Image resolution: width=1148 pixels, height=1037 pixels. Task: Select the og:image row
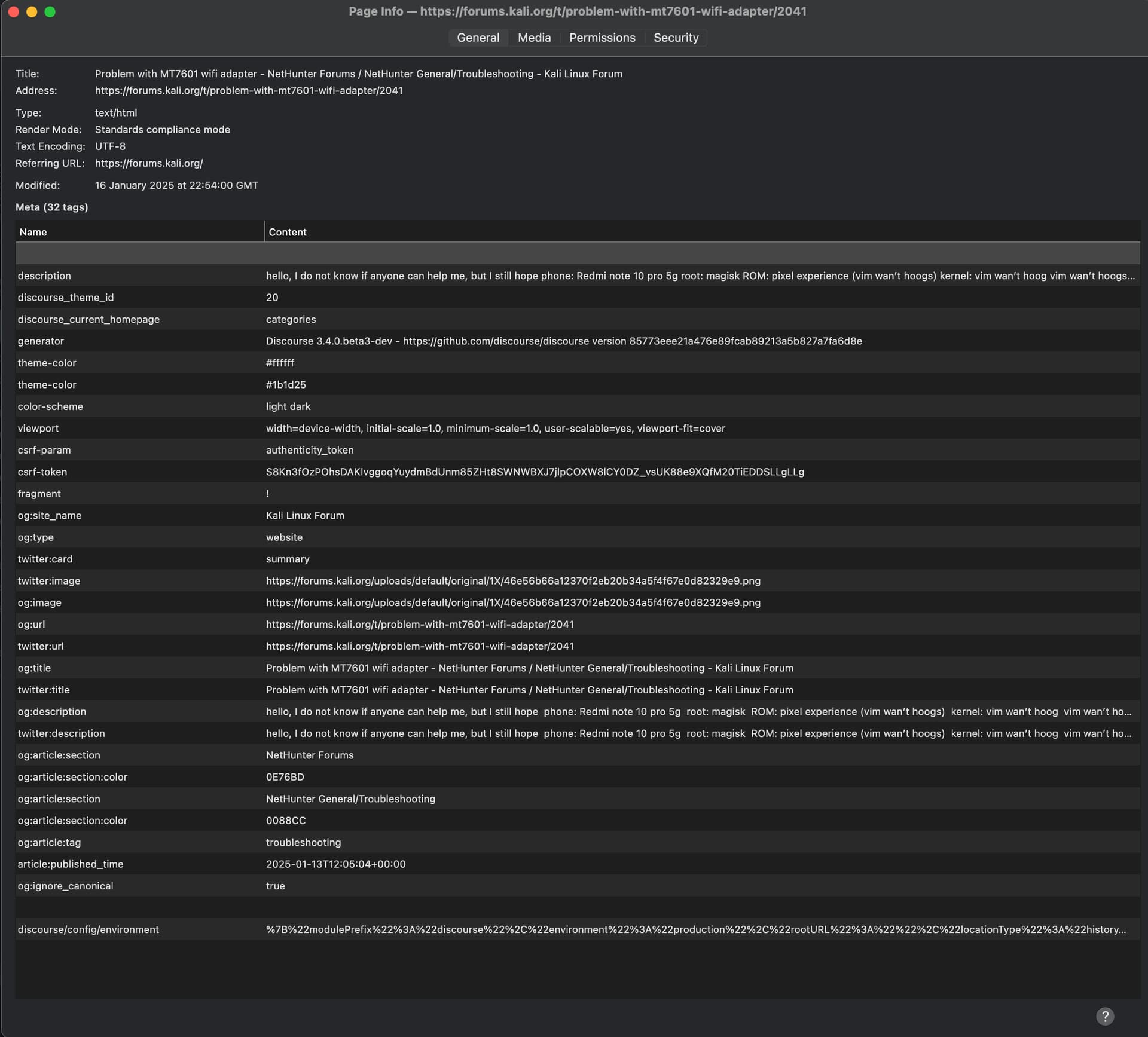click(578, 603)
